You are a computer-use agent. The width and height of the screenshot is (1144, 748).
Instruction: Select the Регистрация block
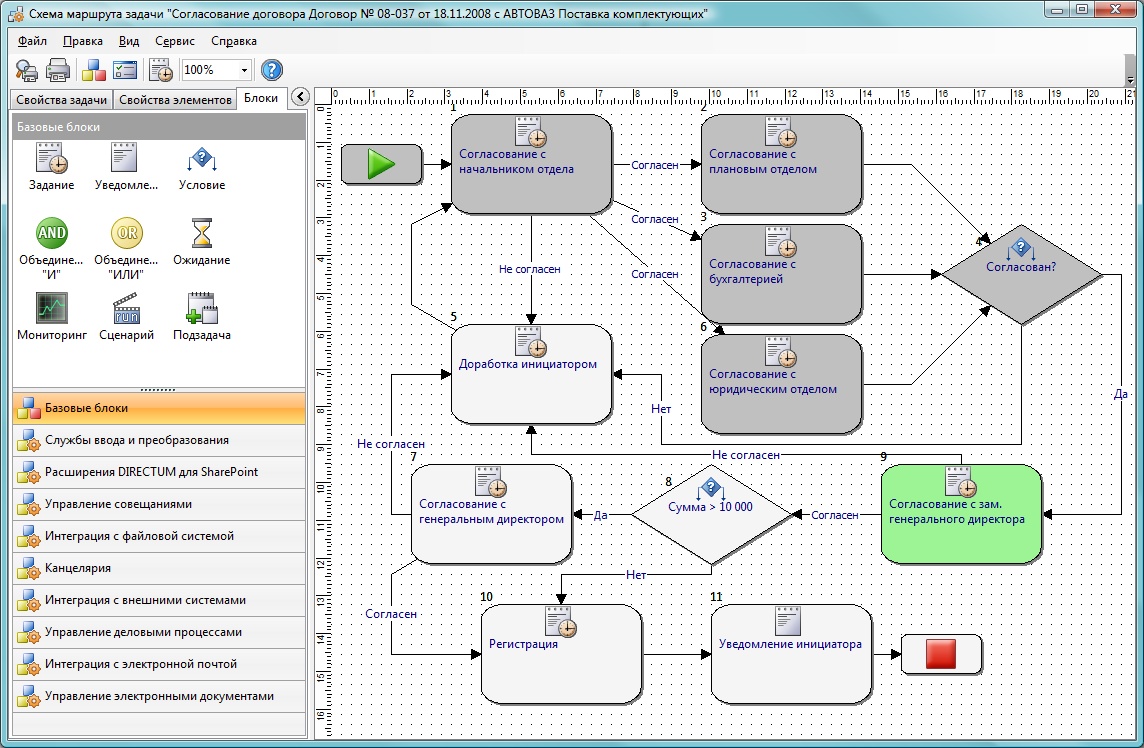tap(561, 654)
